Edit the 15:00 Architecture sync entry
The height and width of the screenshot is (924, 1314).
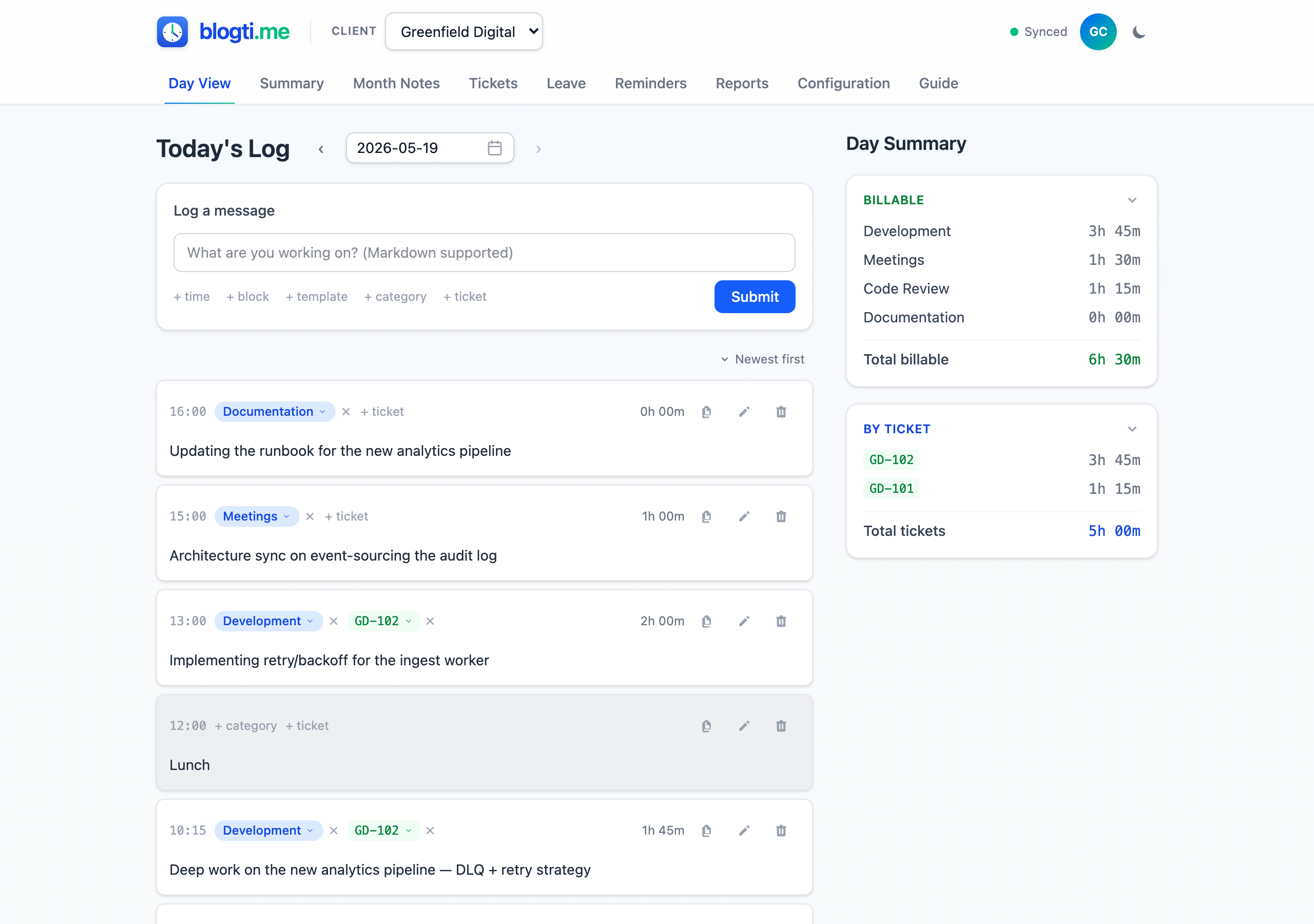[x=743, y=516]
